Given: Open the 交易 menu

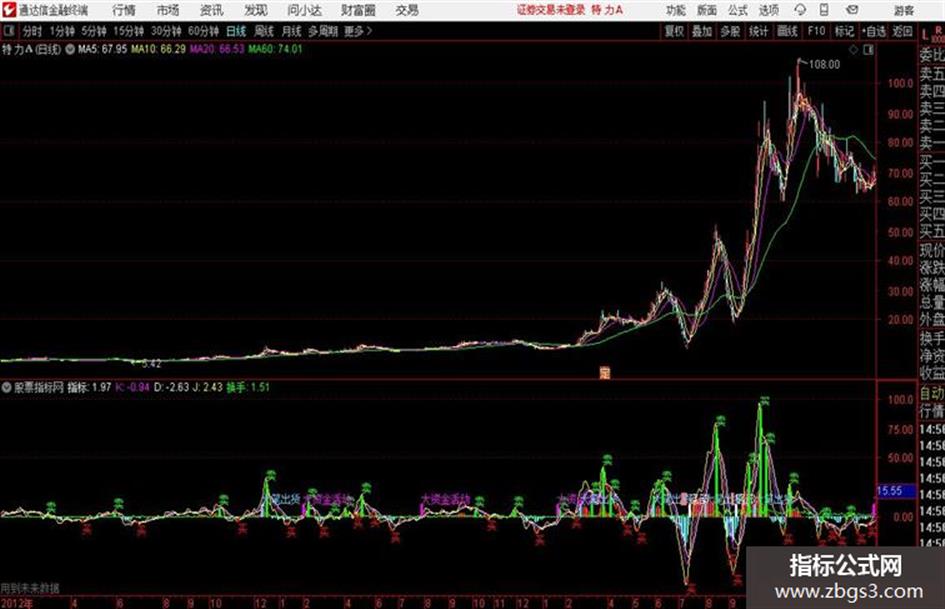Looking at the screenshot, I should click(x=407, y=10).
